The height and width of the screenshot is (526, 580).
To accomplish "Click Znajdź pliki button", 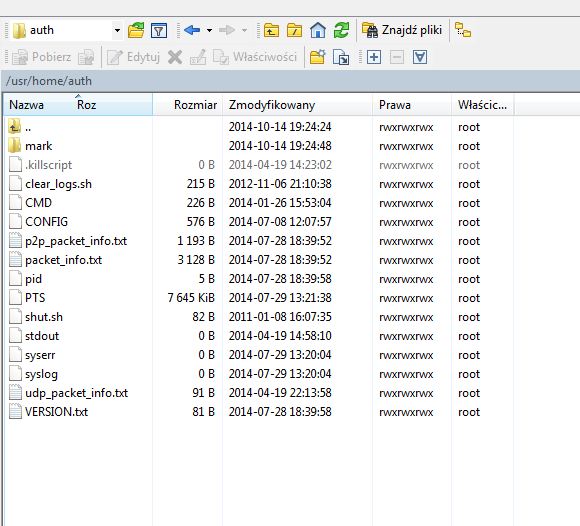I will [x=402, y=30].
